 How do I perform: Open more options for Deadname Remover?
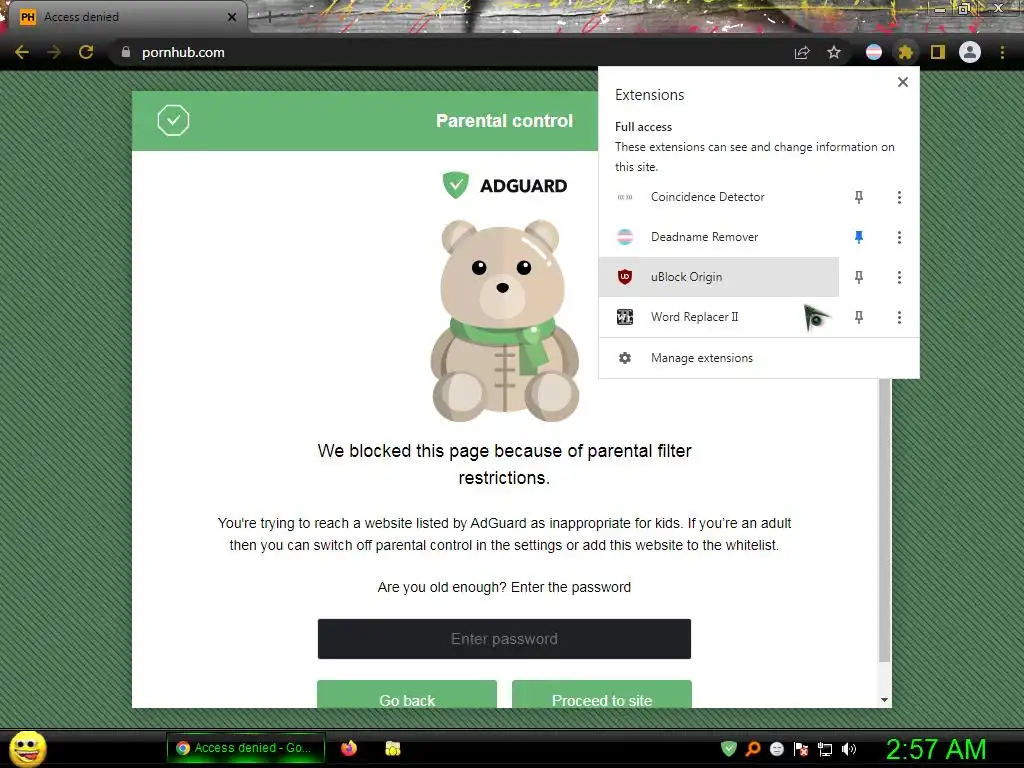pos(899,237)
